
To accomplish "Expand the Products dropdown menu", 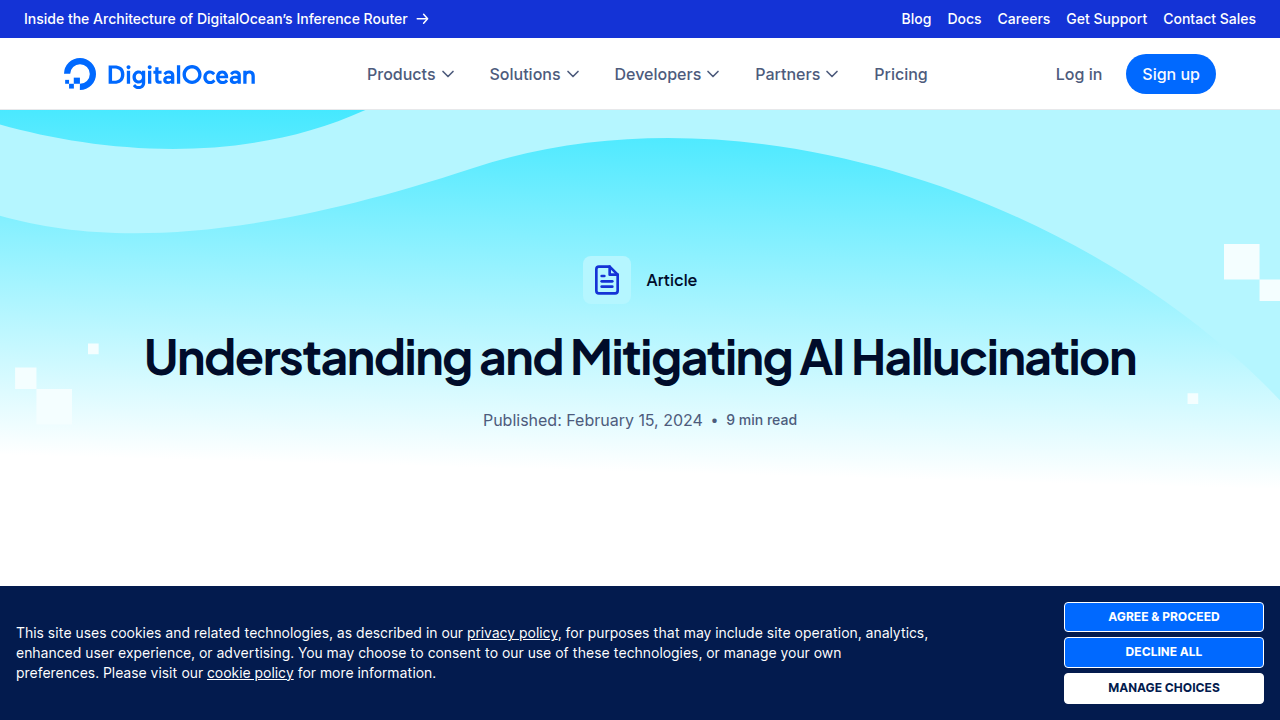I will pyautogui.click(x=411, y=74).
